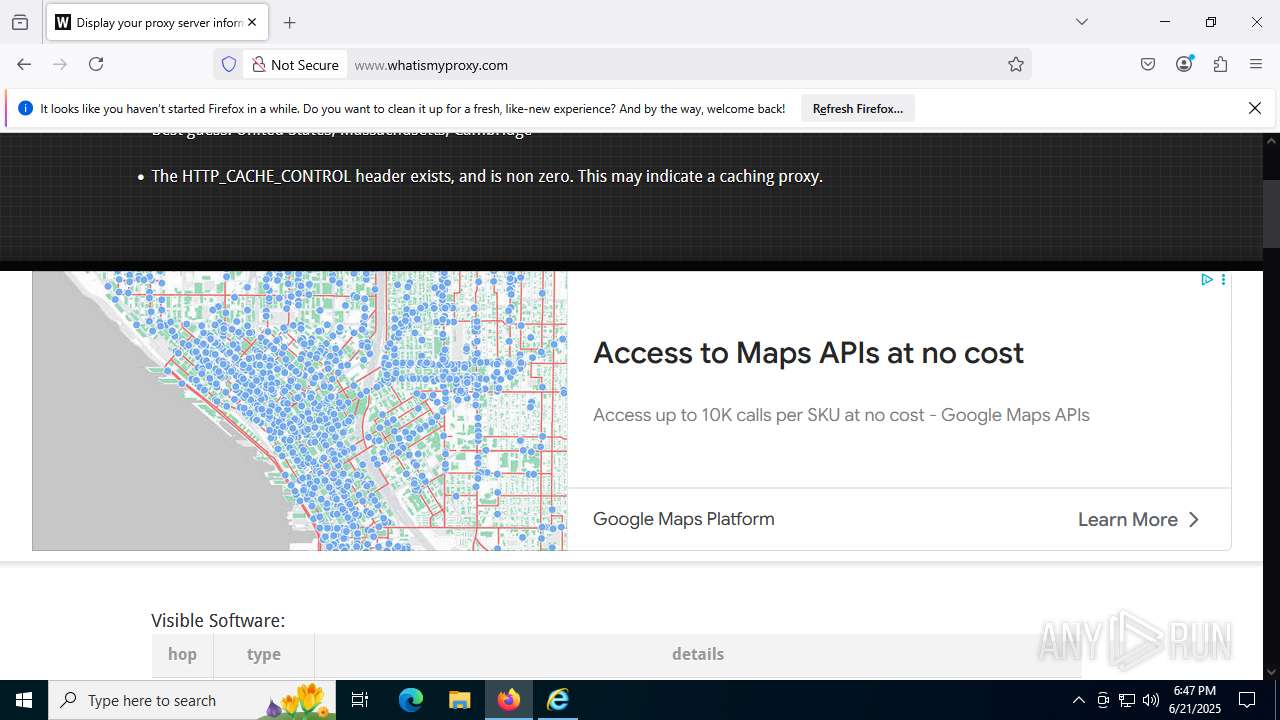Click the Refresh Firefox button
The height and width of the screenshot is (720, 1280).
coord(858,108)
